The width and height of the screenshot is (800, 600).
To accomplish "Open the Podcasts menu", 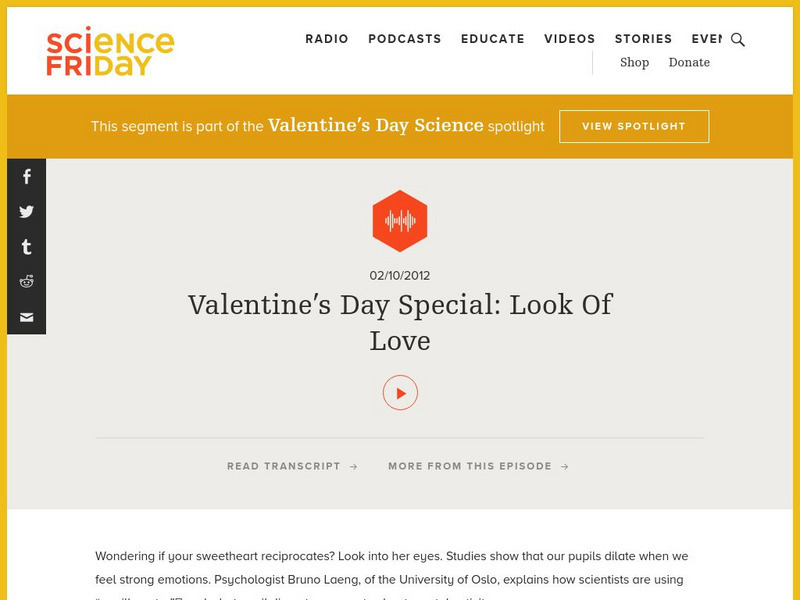I will tap(404, 39).
